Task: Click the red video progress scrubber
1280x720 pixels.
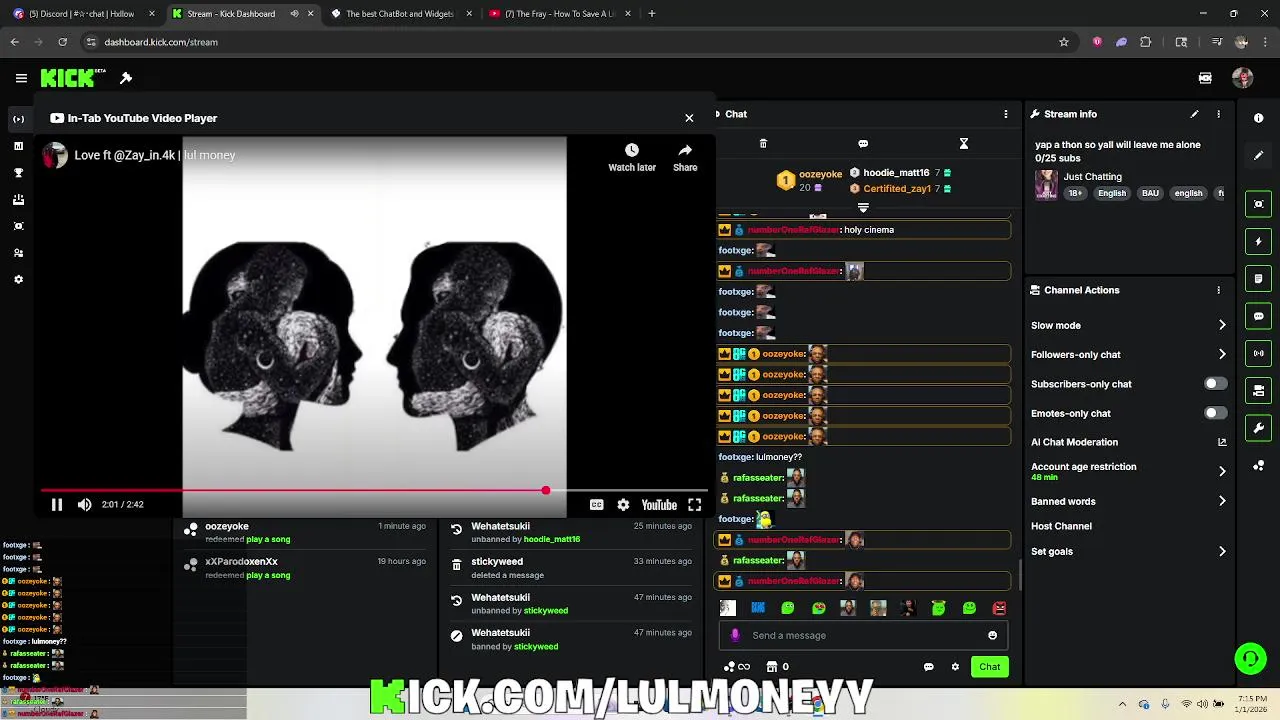Action: [545, 491]
